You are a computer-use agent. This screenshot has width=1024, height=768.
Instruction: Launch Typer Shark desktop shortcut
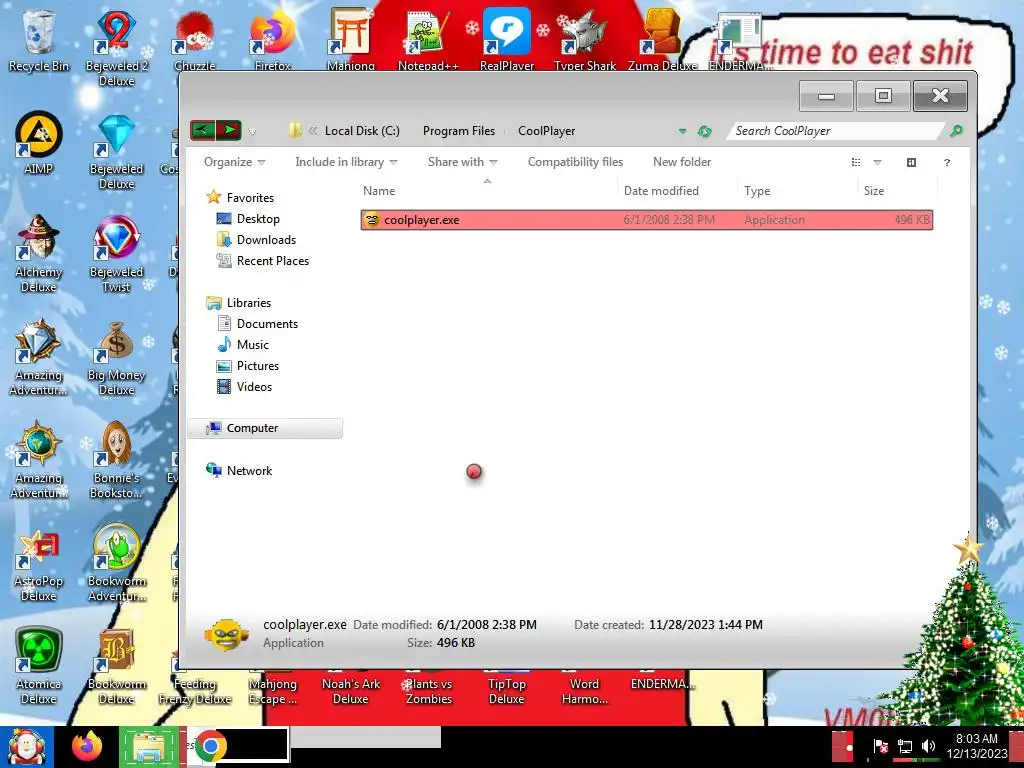(584, 39)
